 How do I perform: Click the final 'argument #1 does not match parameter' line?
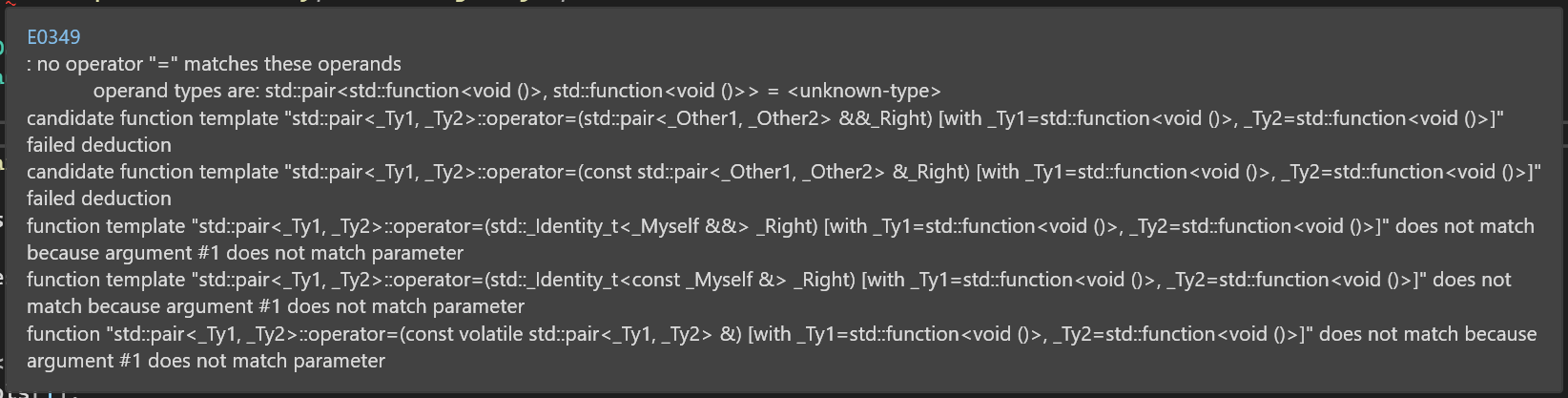(206, 361)
